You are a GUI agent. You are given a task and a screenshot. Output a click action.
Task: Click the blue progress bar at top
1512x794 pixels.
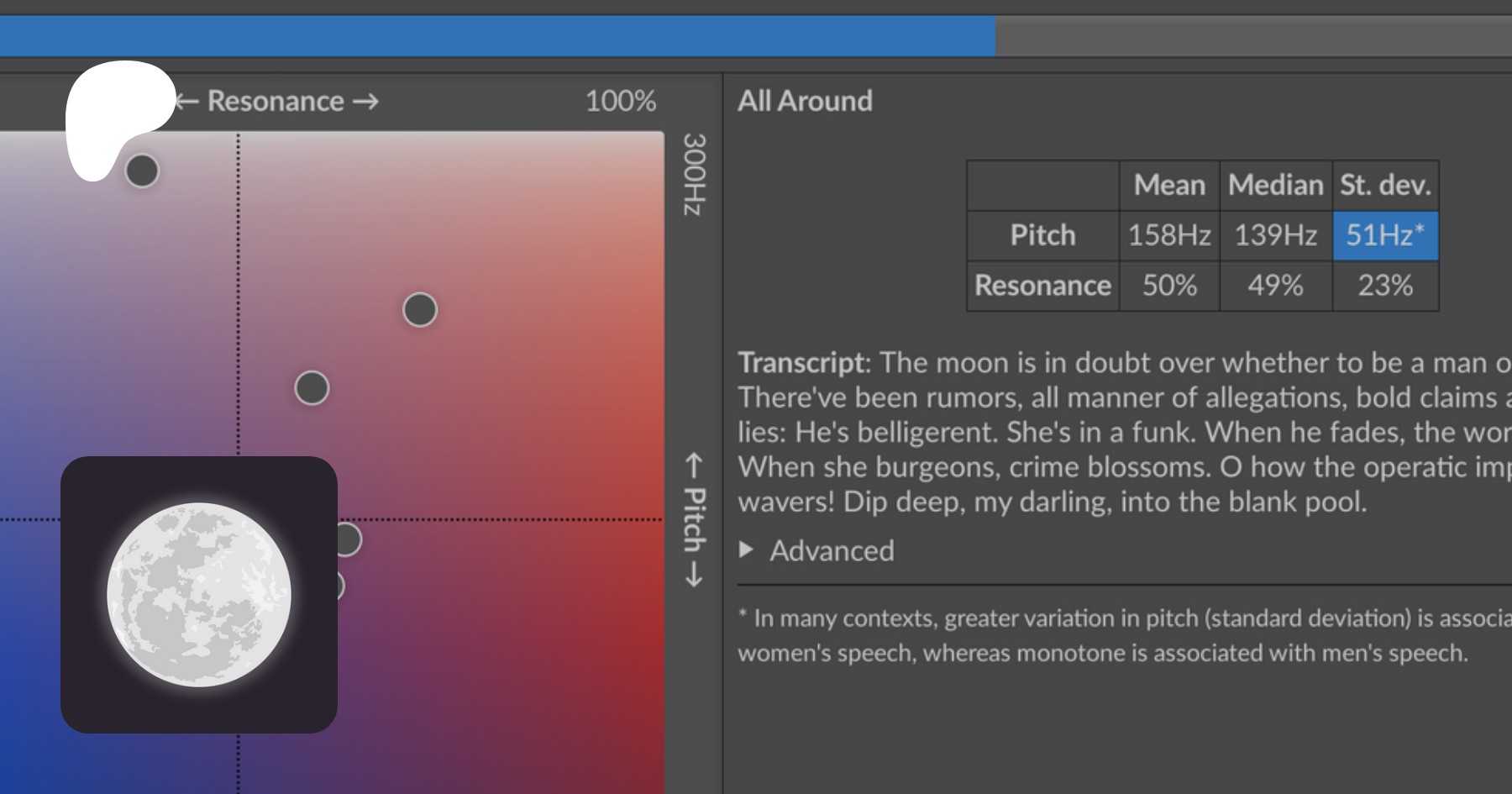coord(497,36)
